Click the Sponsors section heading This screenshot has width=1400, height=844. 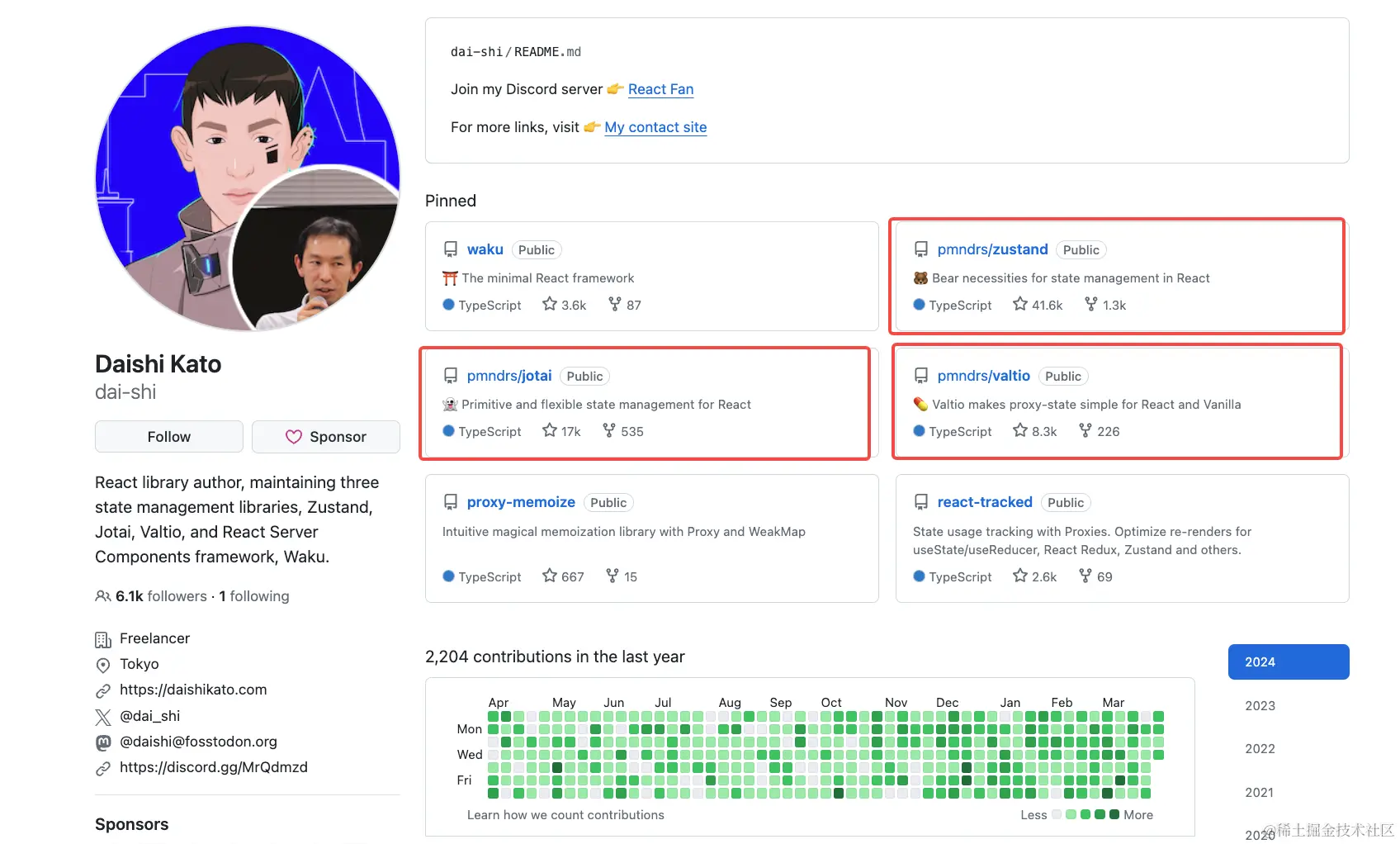(x=131, y=824)
